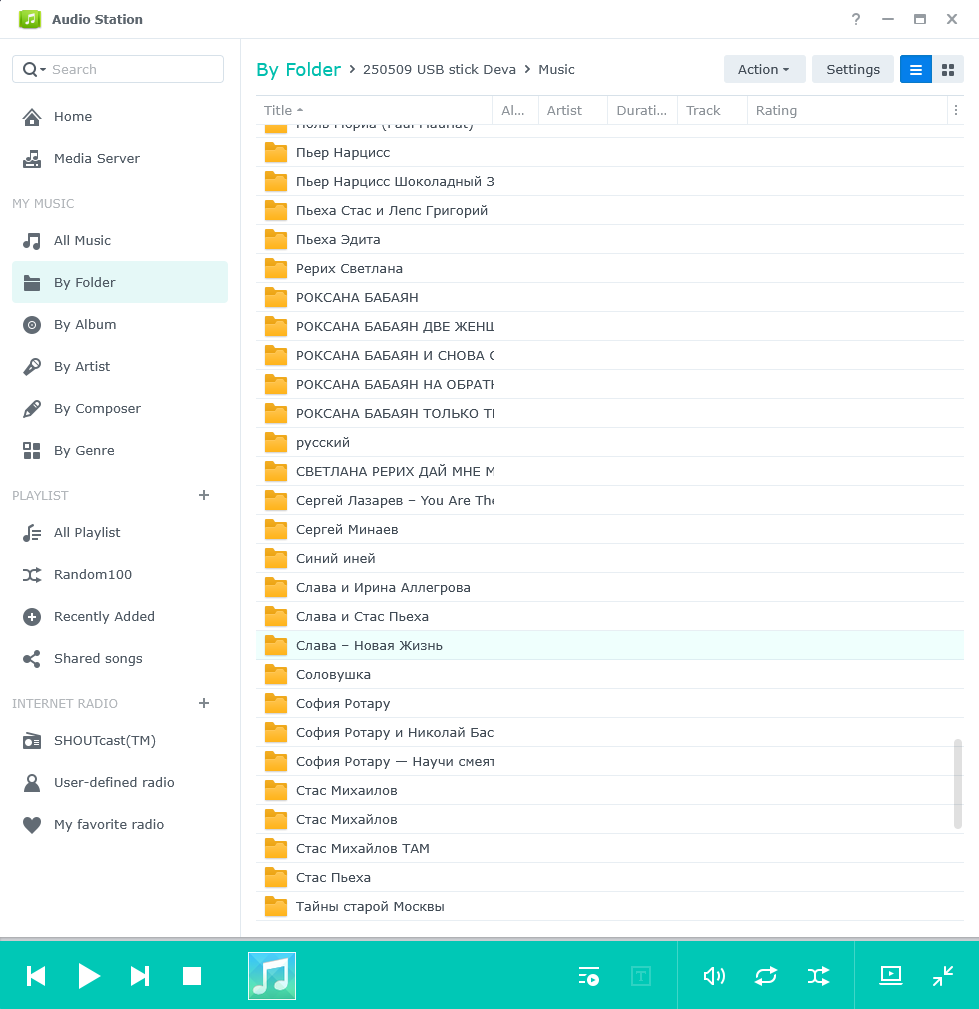Add internet radio plus icon
This screenshot has width=979, height=1009.
pos(203,703)
